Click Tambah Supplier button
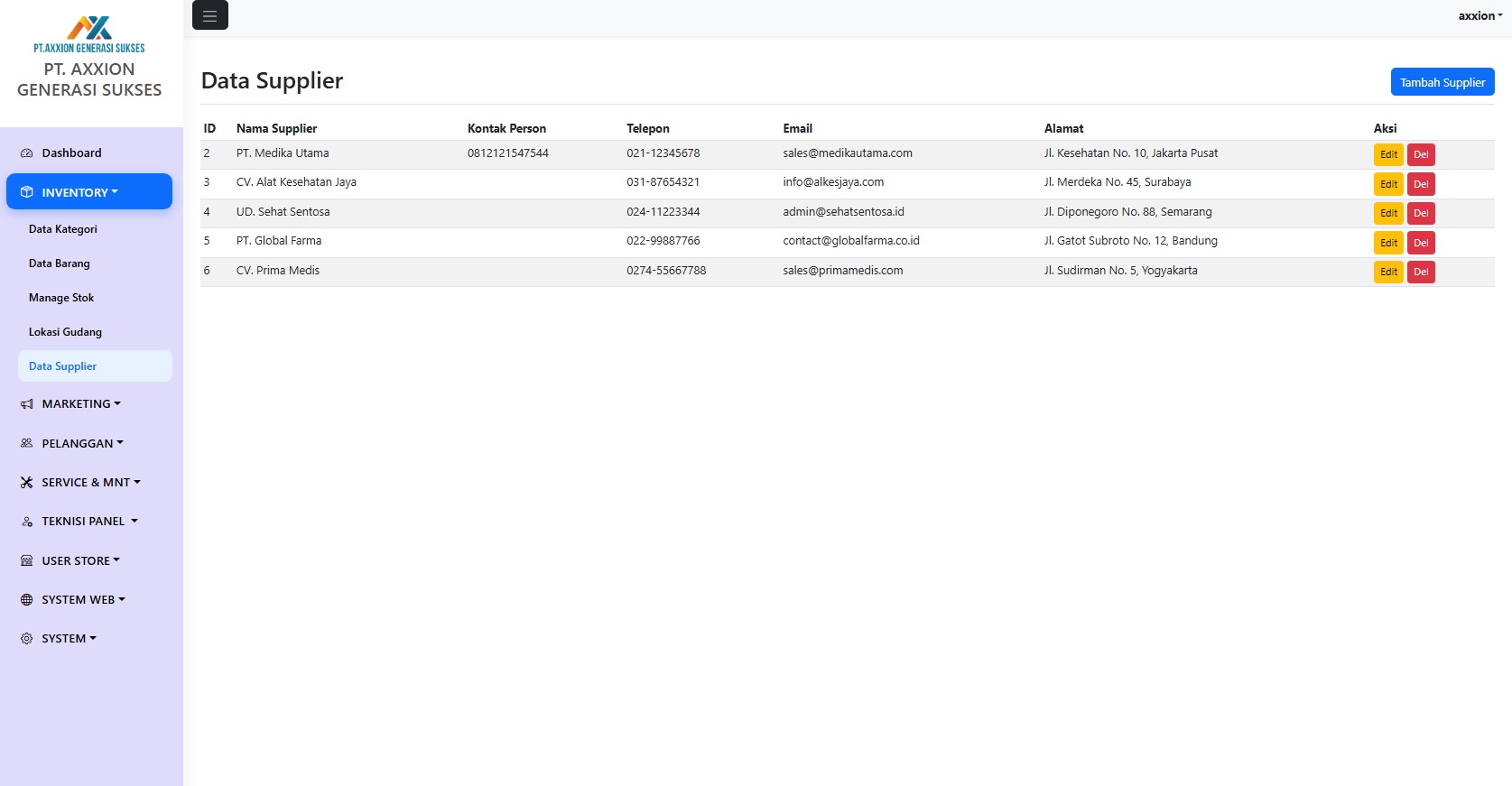Screen dimensions: 1512x786 click(1442, 82)
